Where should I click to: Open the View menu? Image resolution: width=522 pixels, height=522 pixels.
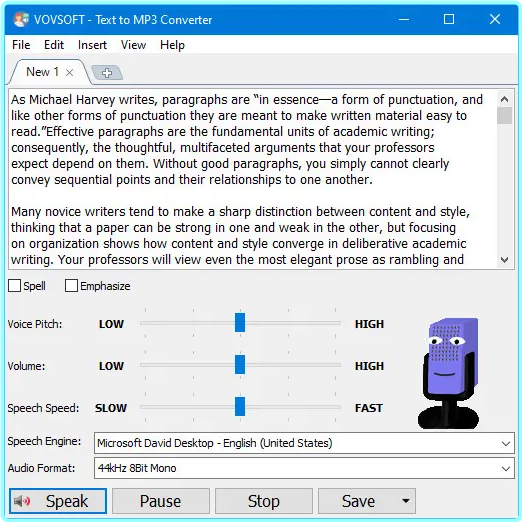click(133, 45)
